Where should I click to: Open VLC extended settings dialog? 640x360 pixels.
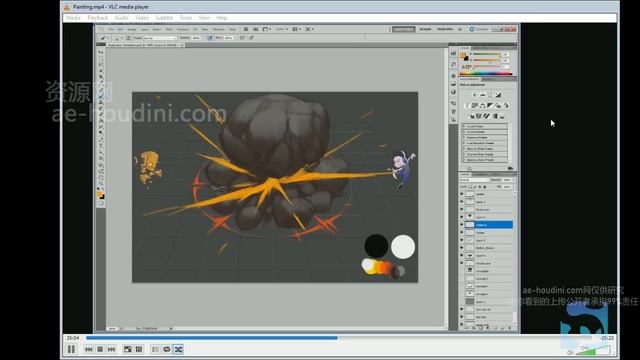click(x=139, y=349)
